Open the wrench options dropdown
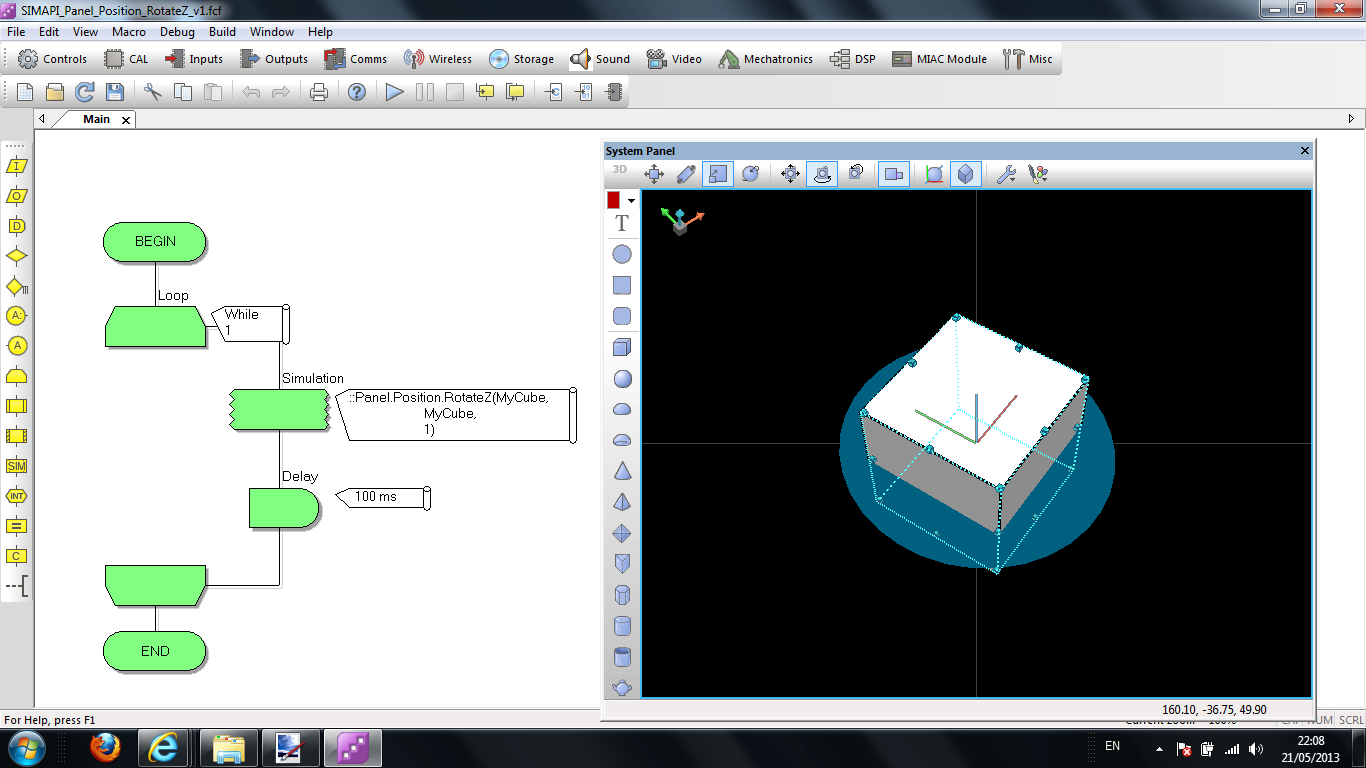The width and height of the screenshot is (1366, 768). tap(1006, 174)
